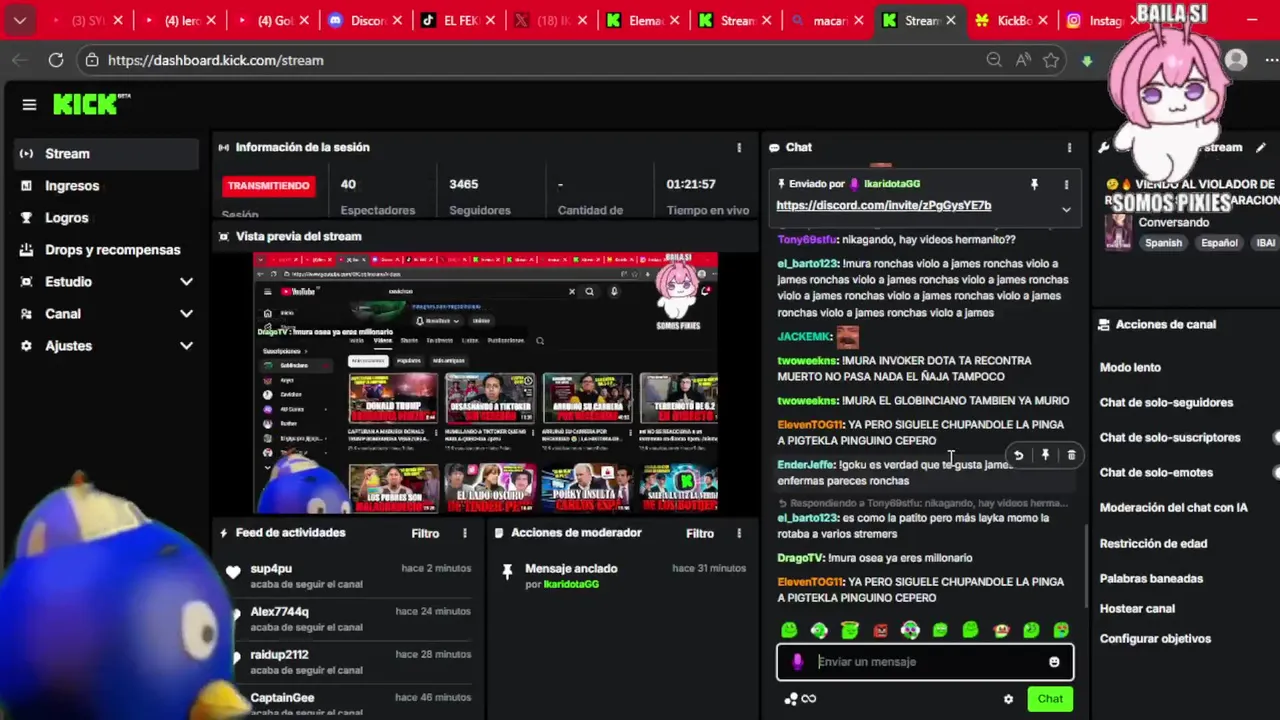Open the discord.com invite link
The height and width of the screenshot is (720, 1280).
pyautogui.click(x=883, y=205)
